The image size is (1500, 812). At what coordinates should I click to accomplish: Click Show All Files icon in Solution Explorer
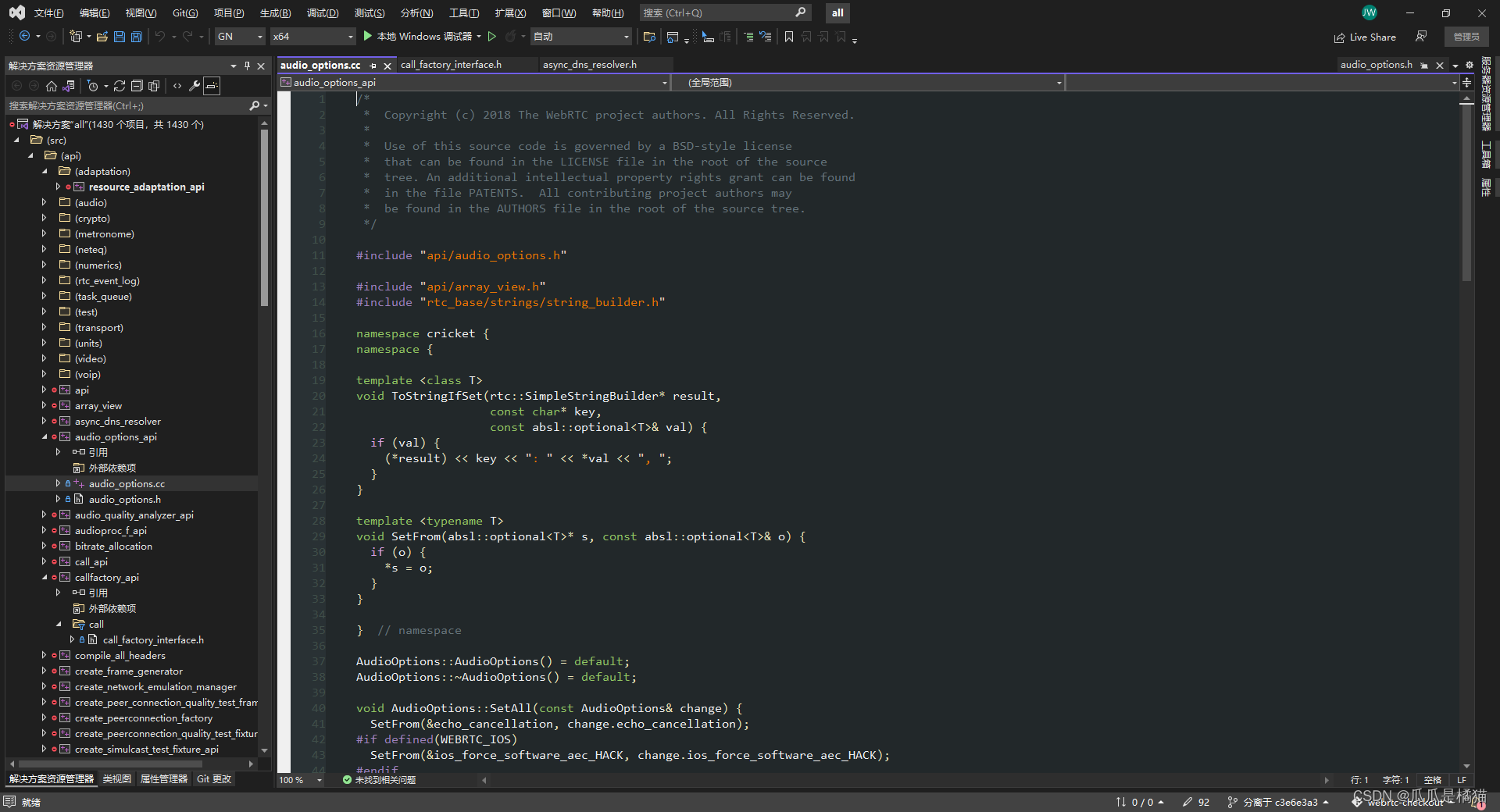(154, 86)
